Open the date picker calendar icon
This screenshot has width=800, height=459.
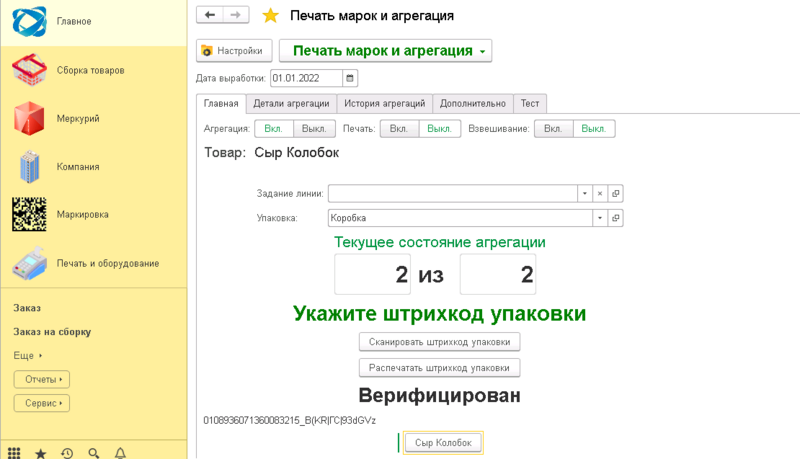click(x=350, y=78)
